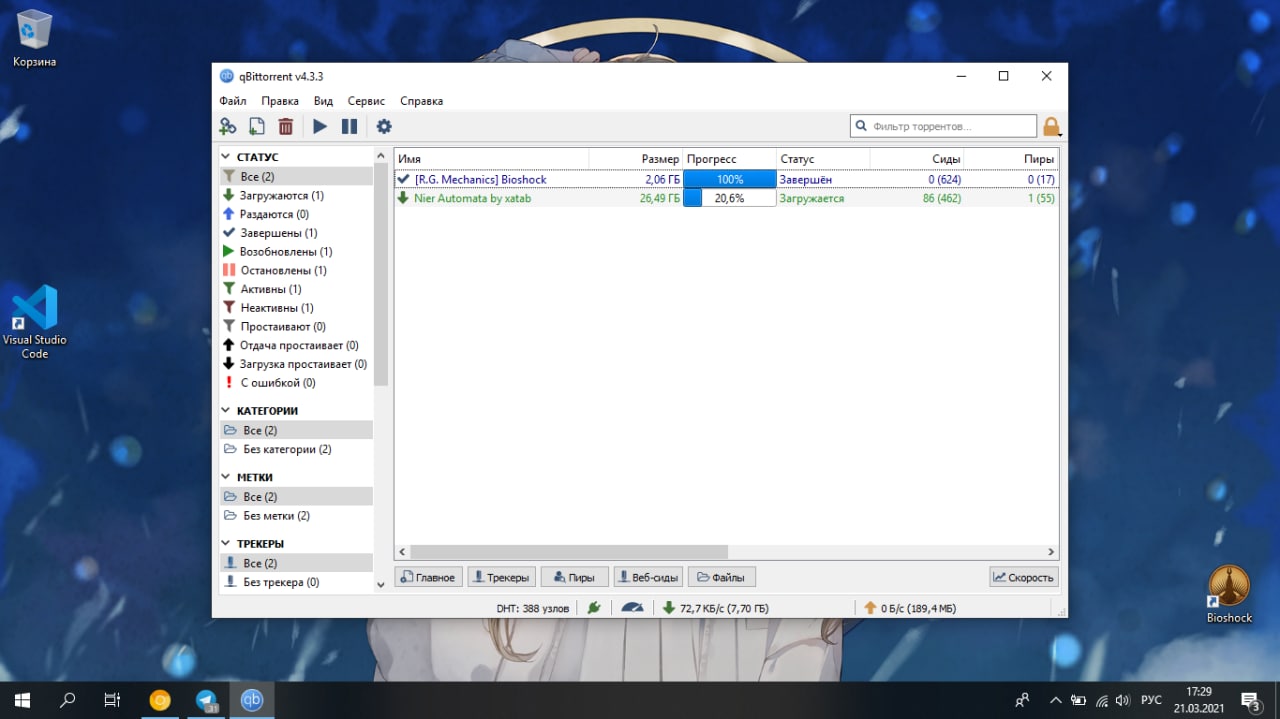Select Без метки (2)

pos(296,516)
